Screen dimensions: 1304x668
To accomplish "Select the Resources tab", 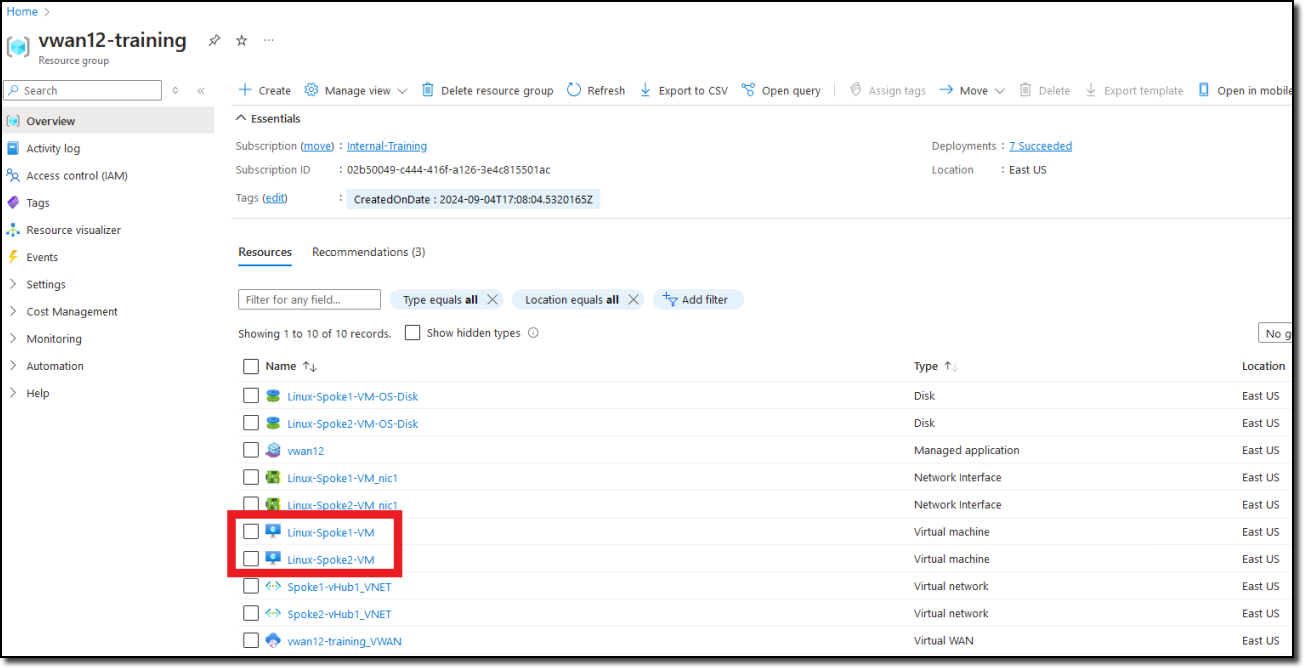I will pyautogui.click(x=265, y=252).
